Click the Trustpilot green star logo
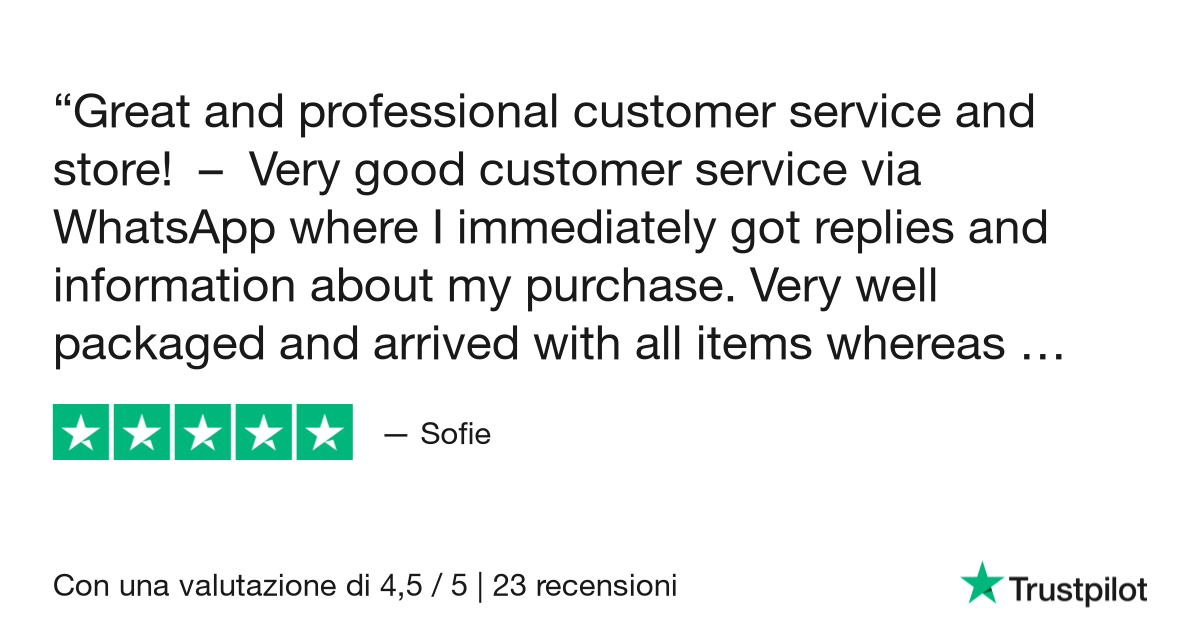Image resolution: width=1200 pixels, height=627 pixels. click(982, 582)
